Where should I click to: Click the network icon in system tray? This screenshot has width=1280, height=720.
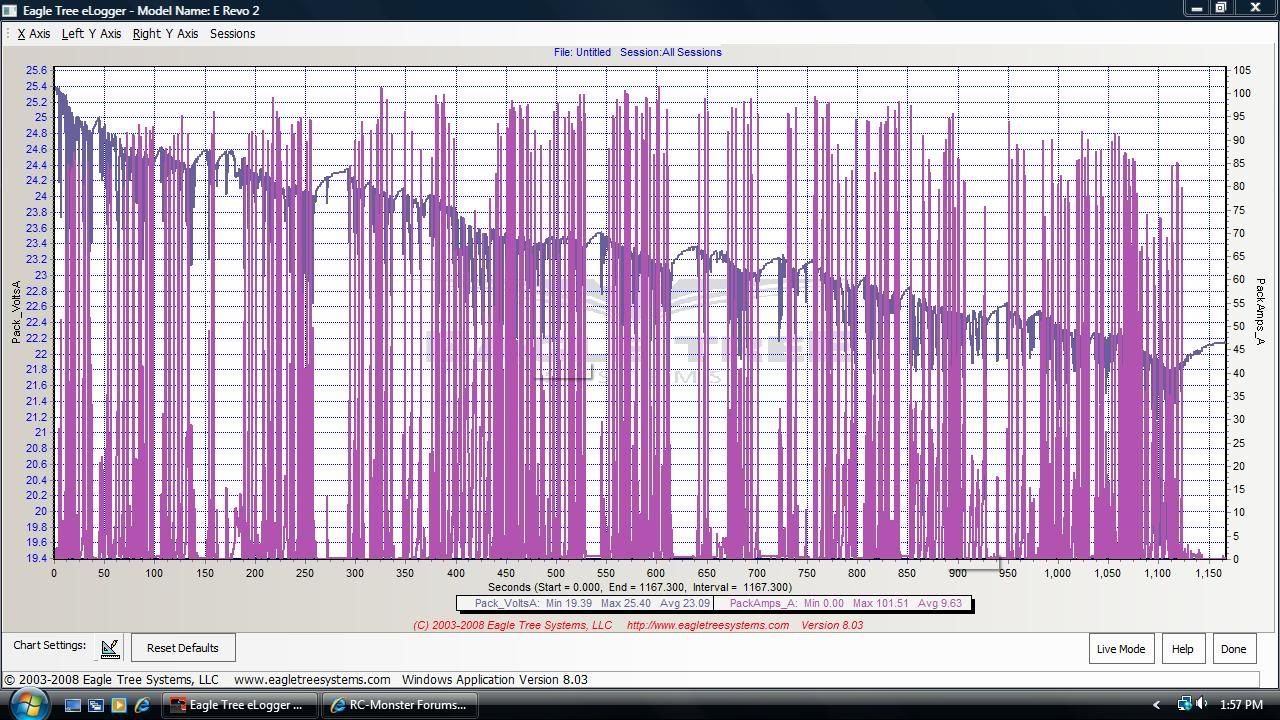1184,705
